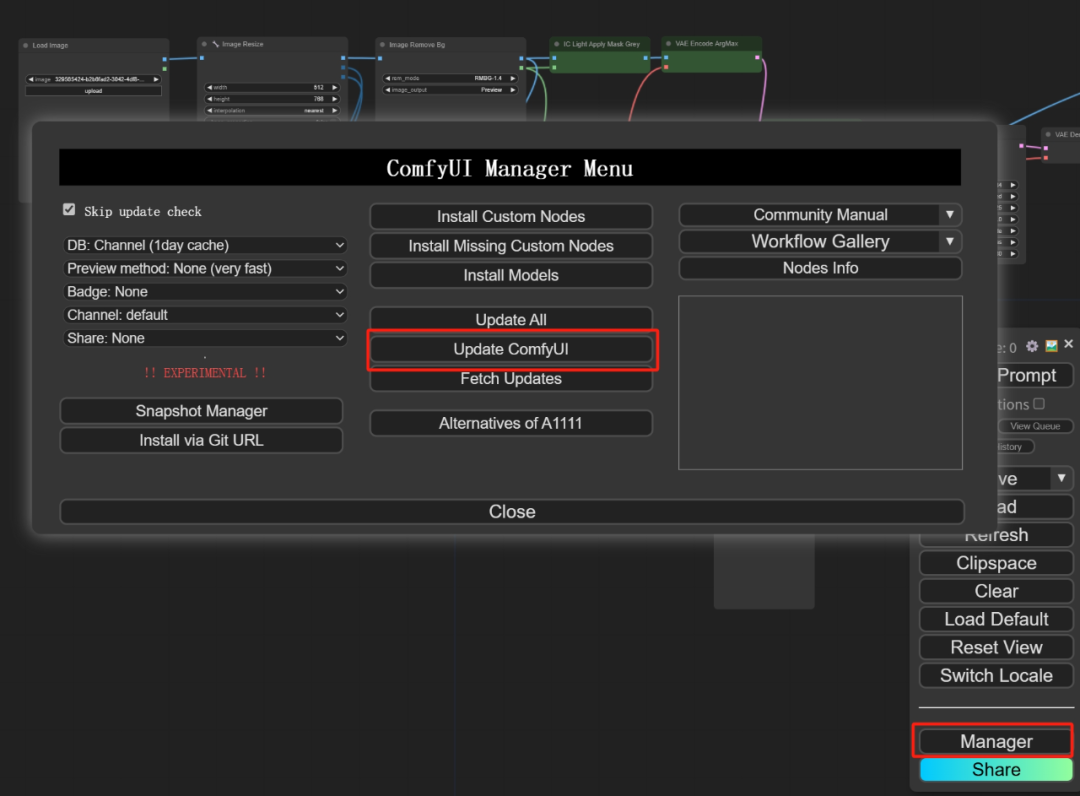
Task: Open the Channel: default dropdown
Action: (x=205, y=315)
